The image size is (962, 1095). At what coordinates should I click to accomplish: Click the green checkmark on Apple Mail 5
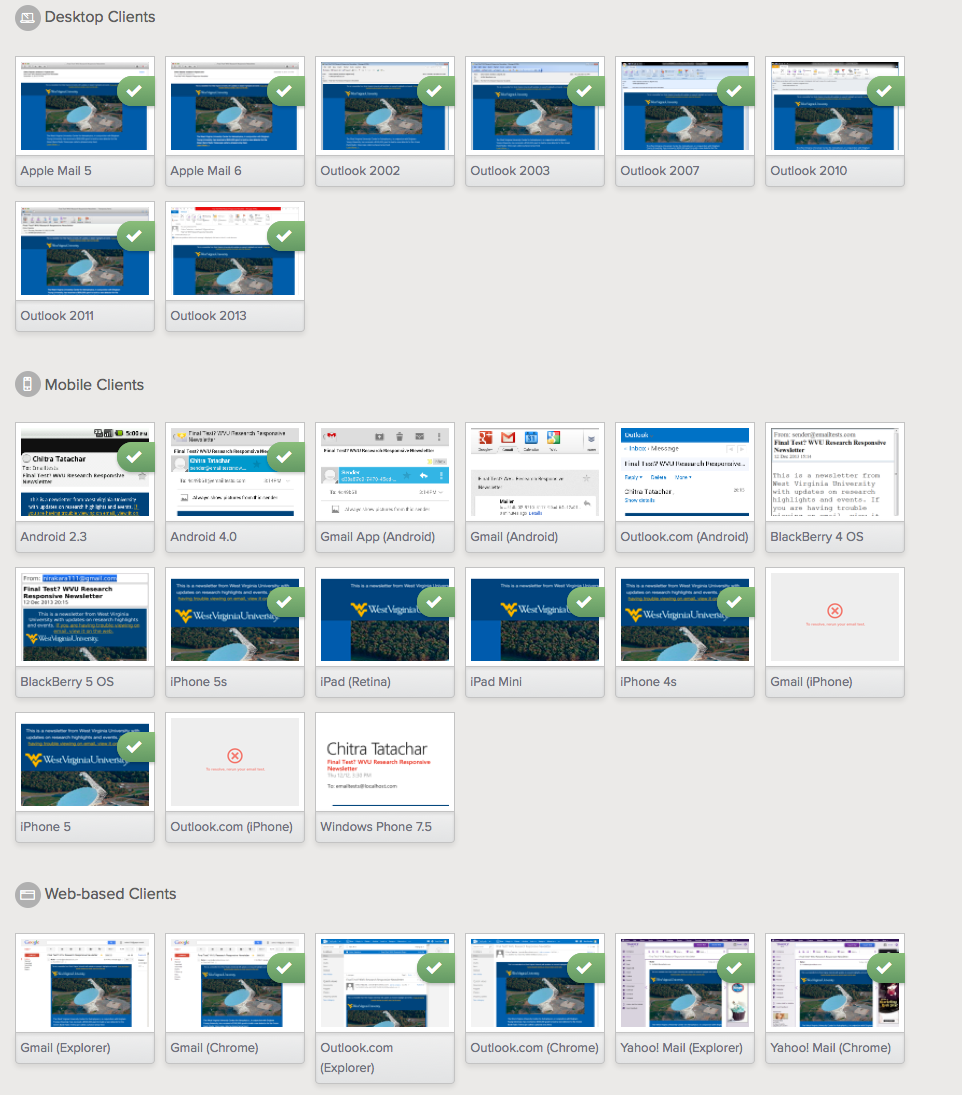pos(135,91)
